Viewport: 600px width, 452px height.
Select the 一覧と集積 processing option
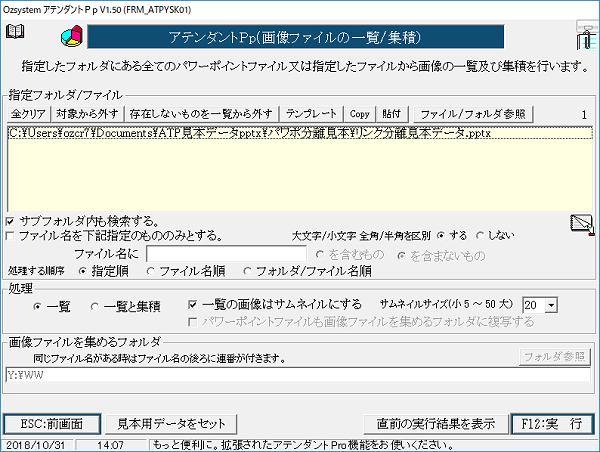coord(95,306)
